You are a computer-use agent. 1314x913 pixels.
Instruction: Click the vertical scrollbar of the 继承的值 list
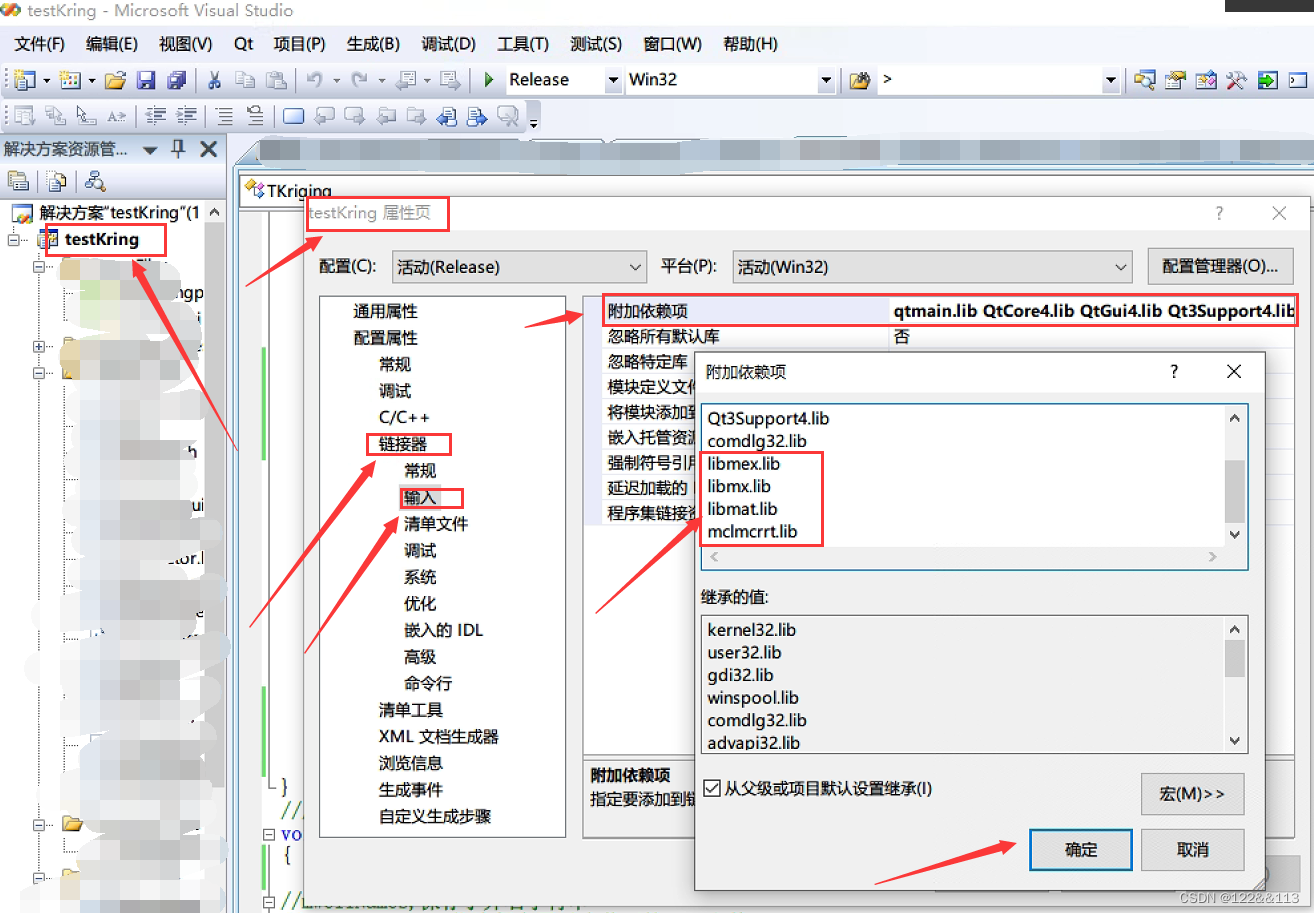(x=1236, y=684)
